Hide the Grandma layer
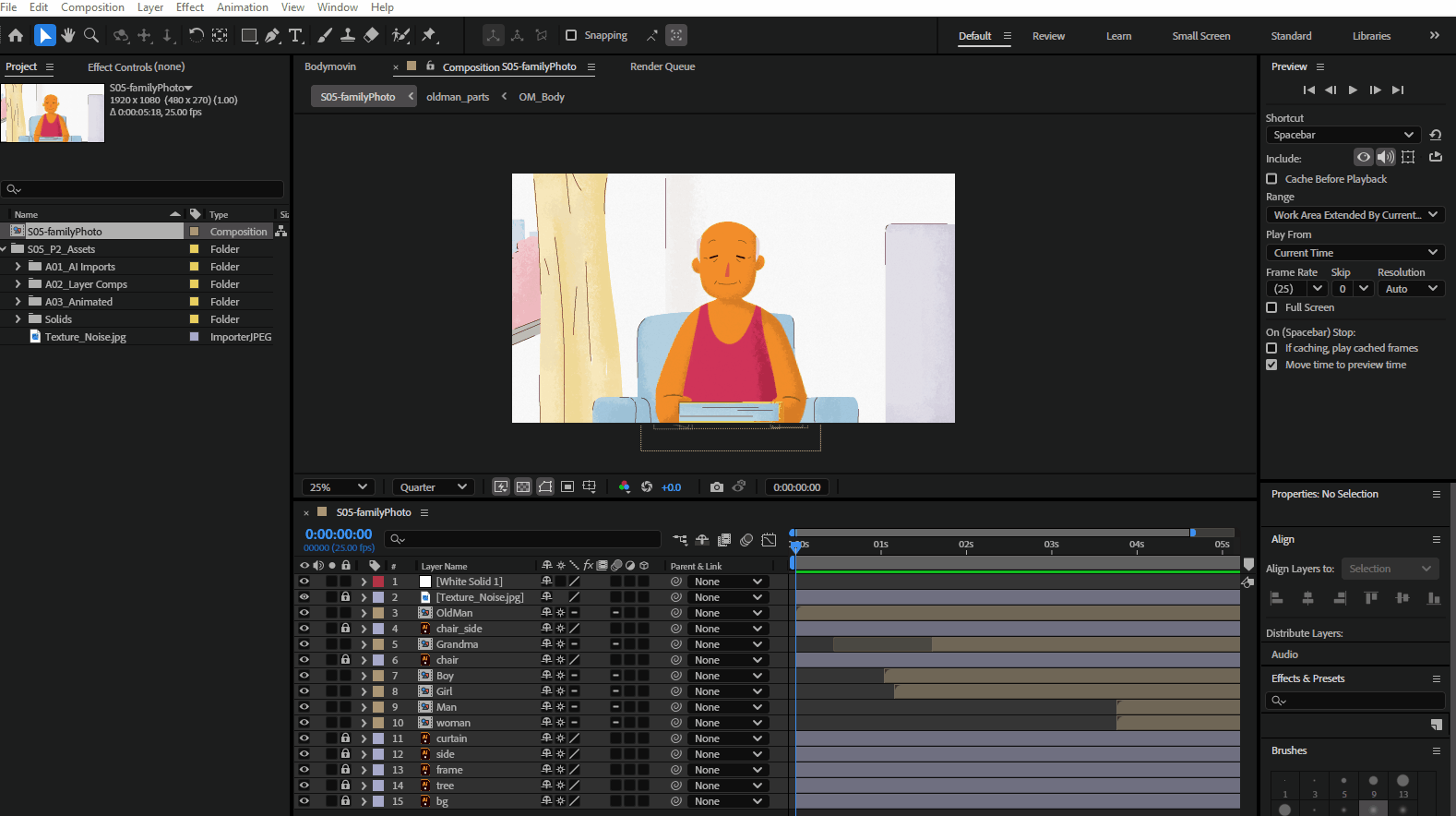Viewport: 1456px width, 816px height. point(304,643)
